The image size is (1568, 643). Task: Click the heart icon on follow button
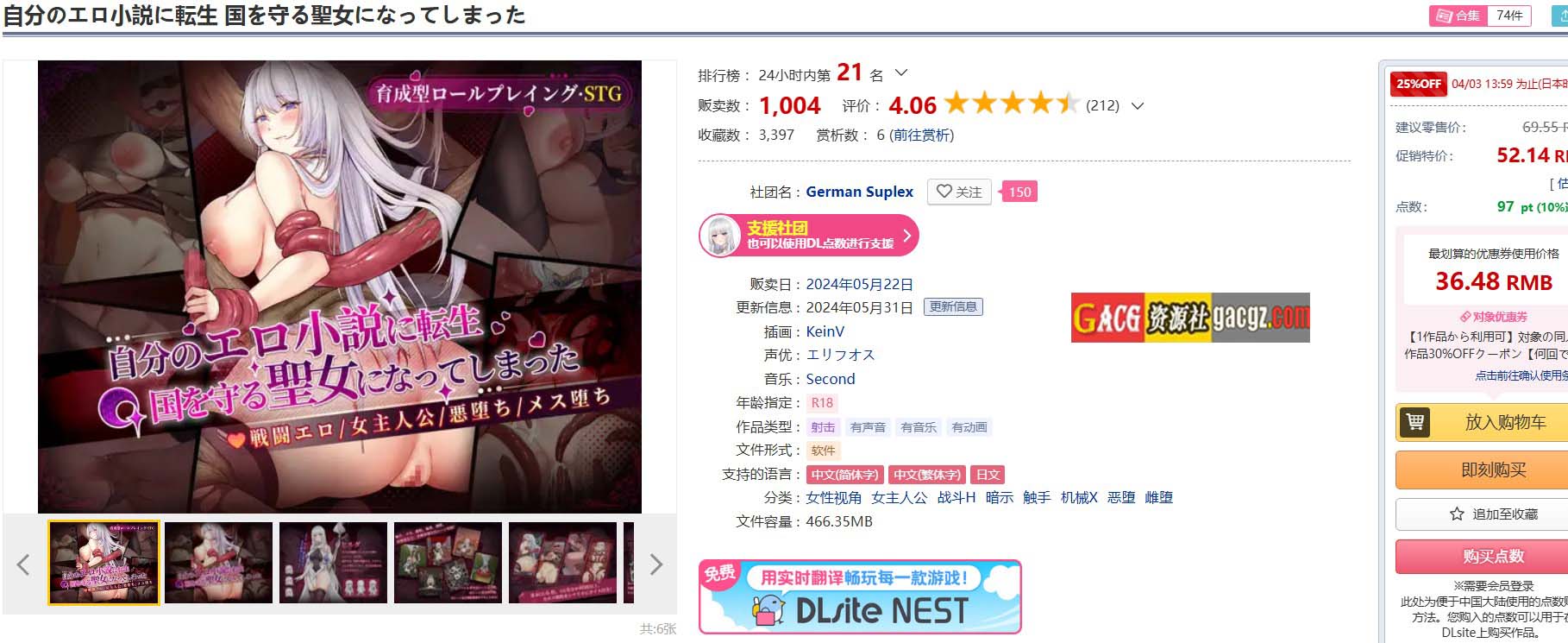(x=944, y=192)
